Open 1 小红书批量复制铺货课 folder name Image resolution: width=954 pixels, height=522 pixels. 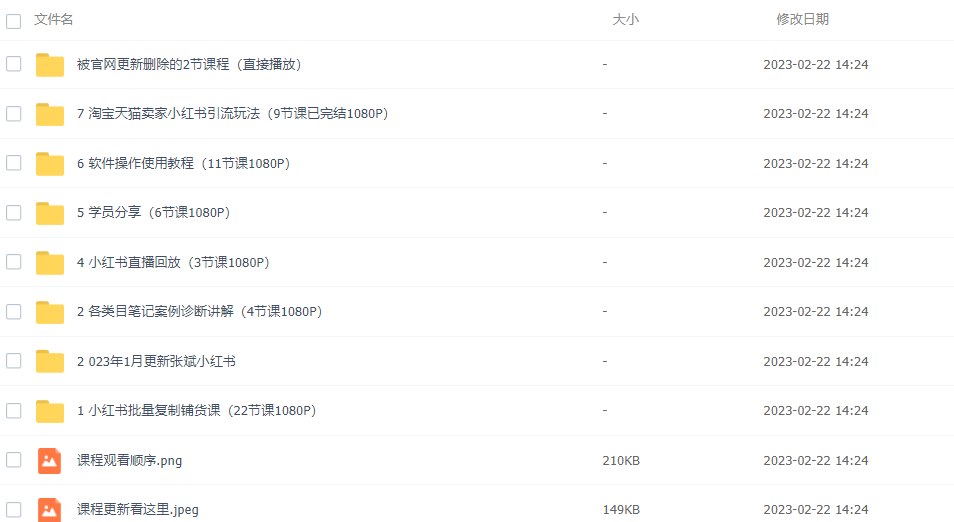point(197,411)
